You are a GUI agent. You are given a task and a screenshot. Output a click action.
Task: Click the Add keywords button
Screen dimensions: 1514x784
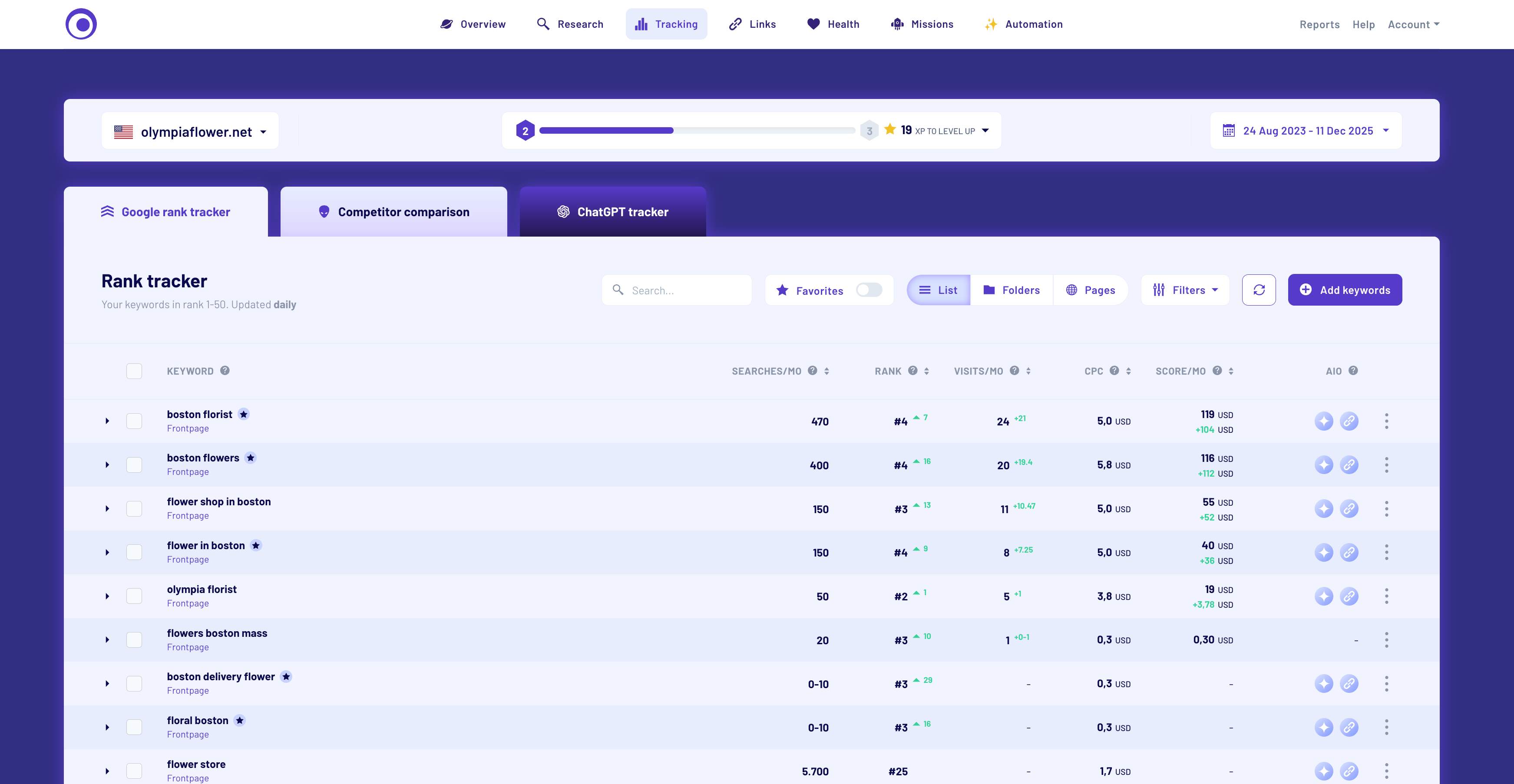coord(1345,290)
